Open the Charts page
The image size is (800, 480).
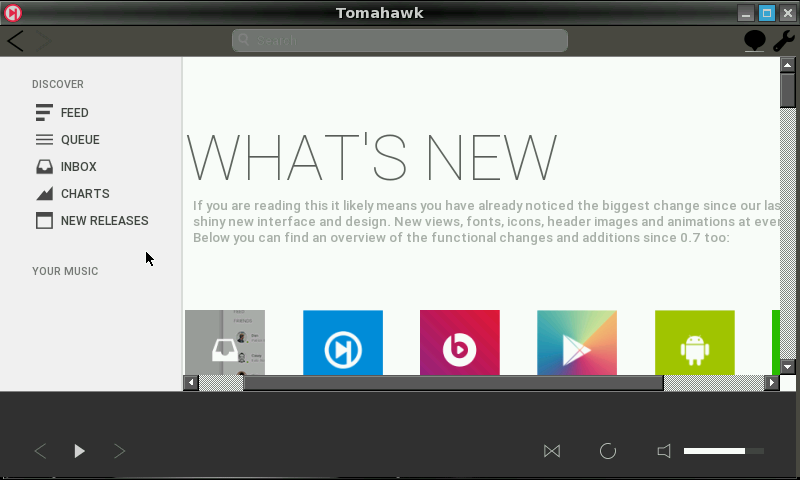point(85,194)
